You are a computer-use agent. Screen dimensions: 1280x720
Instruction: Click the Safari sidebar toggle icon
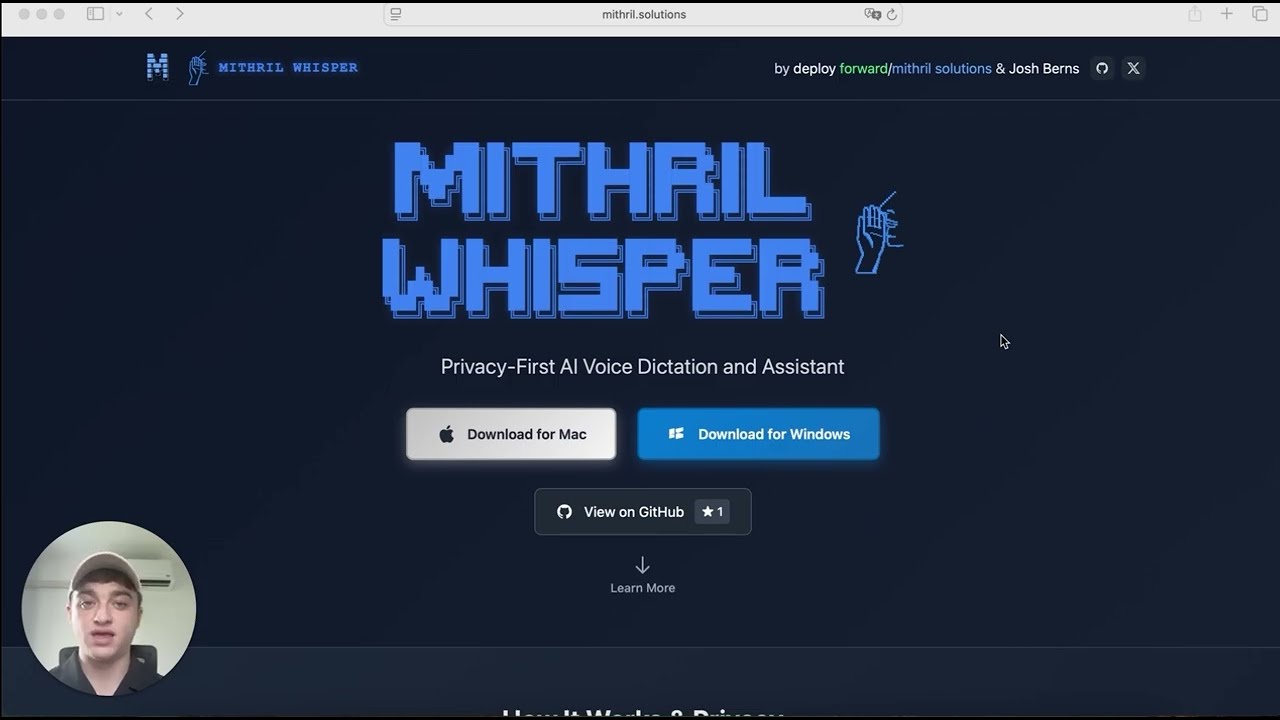pyautogui.click(x=95, y=14)
